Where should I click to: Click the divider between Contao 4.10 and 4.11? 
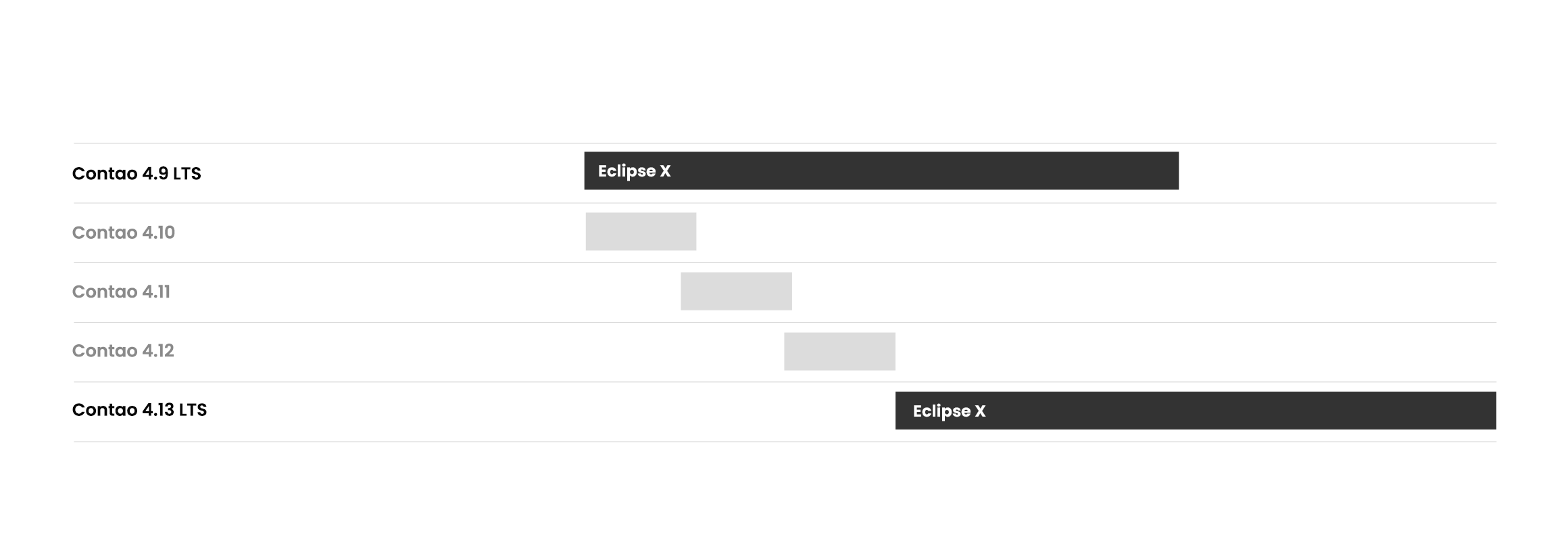[x=785, y=262]
